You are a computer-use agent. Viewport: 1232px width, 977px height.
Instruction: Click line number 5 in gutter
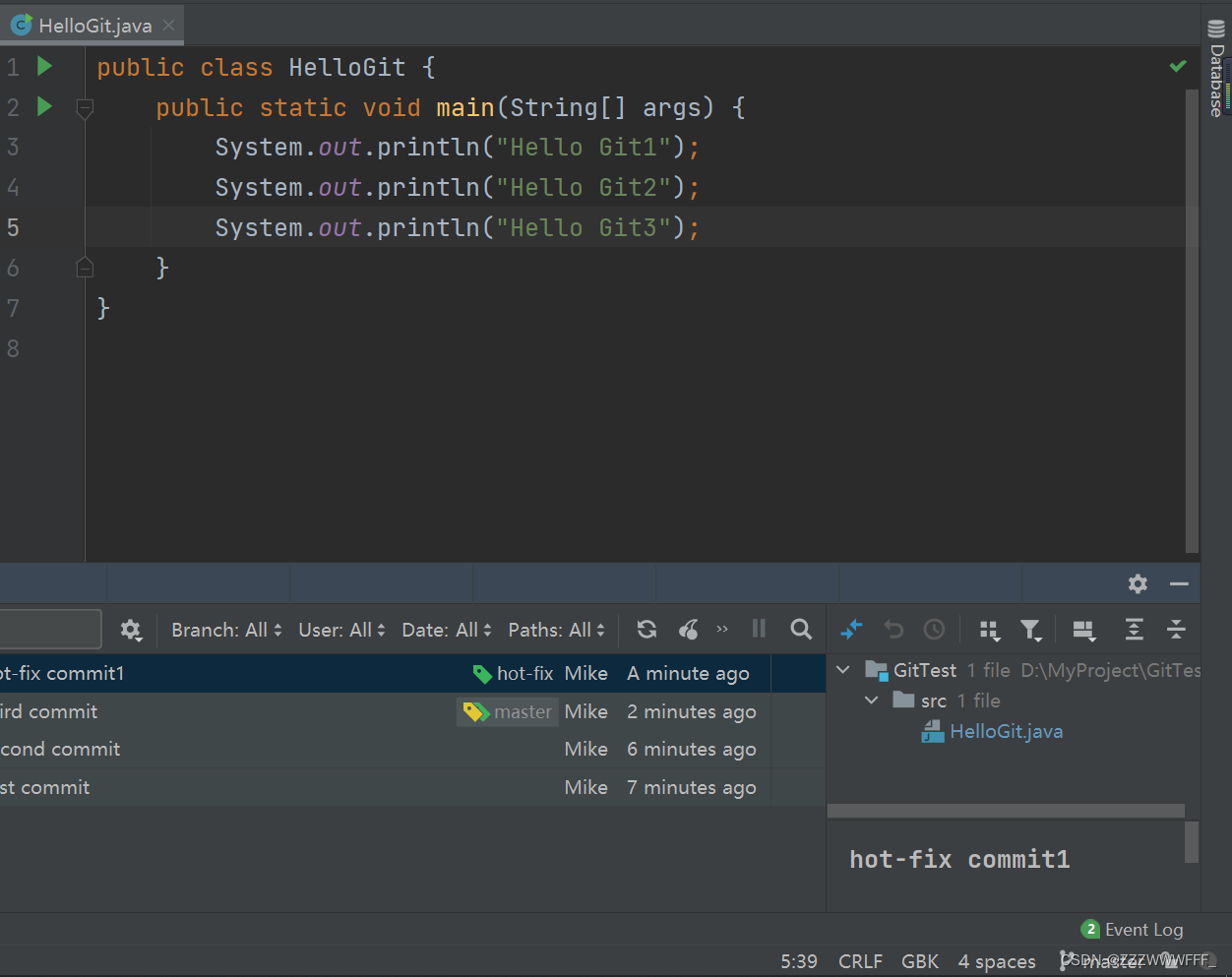pyautogui.click(x=13, y=227)
